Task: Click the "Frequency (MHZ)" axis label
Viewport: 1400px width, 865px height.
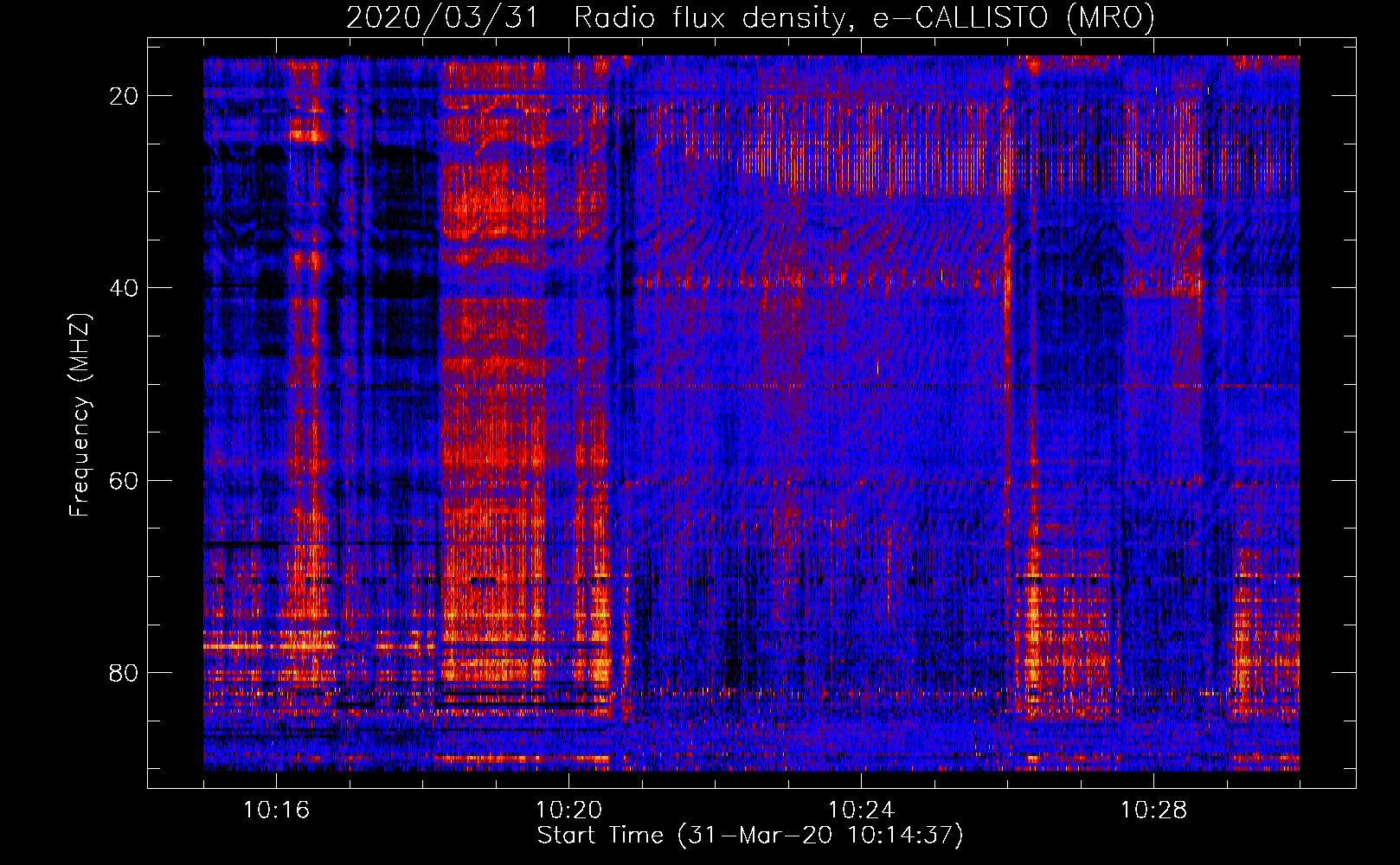Action: coord(80,415)
